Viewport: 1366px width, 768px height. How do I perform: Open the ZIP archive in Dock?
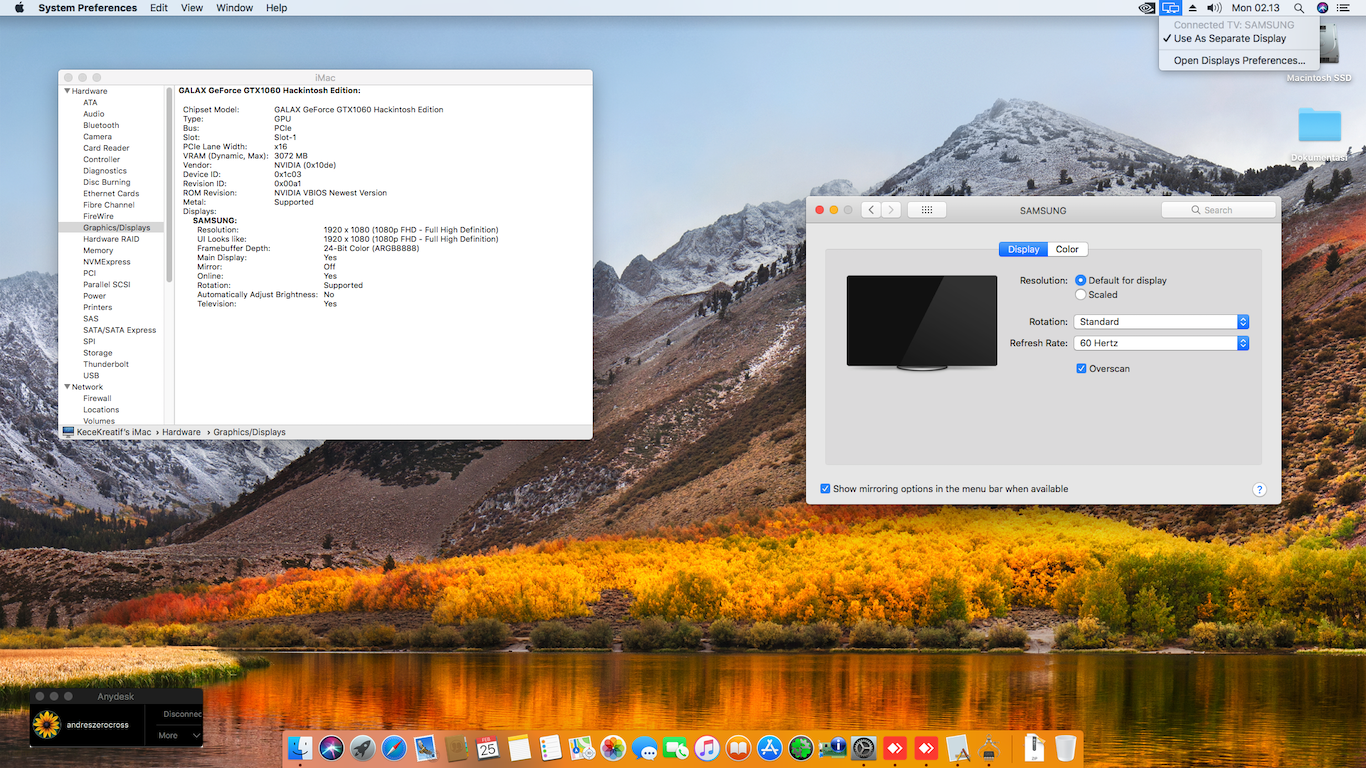[x=1035, y=748]
